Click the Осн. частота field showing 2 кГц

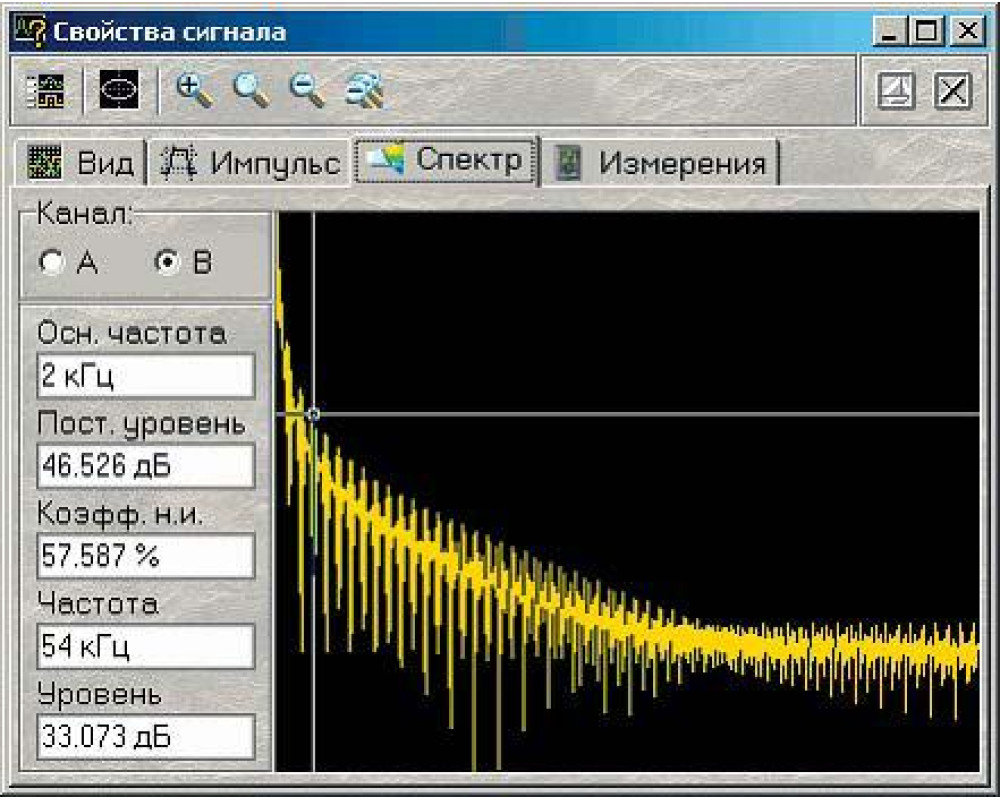pyautogui.click(x=145, y=377)
